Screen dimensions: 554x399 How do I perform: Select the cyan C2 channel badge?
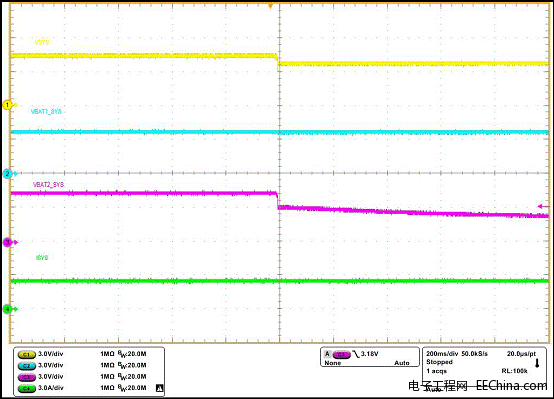tap(27, 366)
